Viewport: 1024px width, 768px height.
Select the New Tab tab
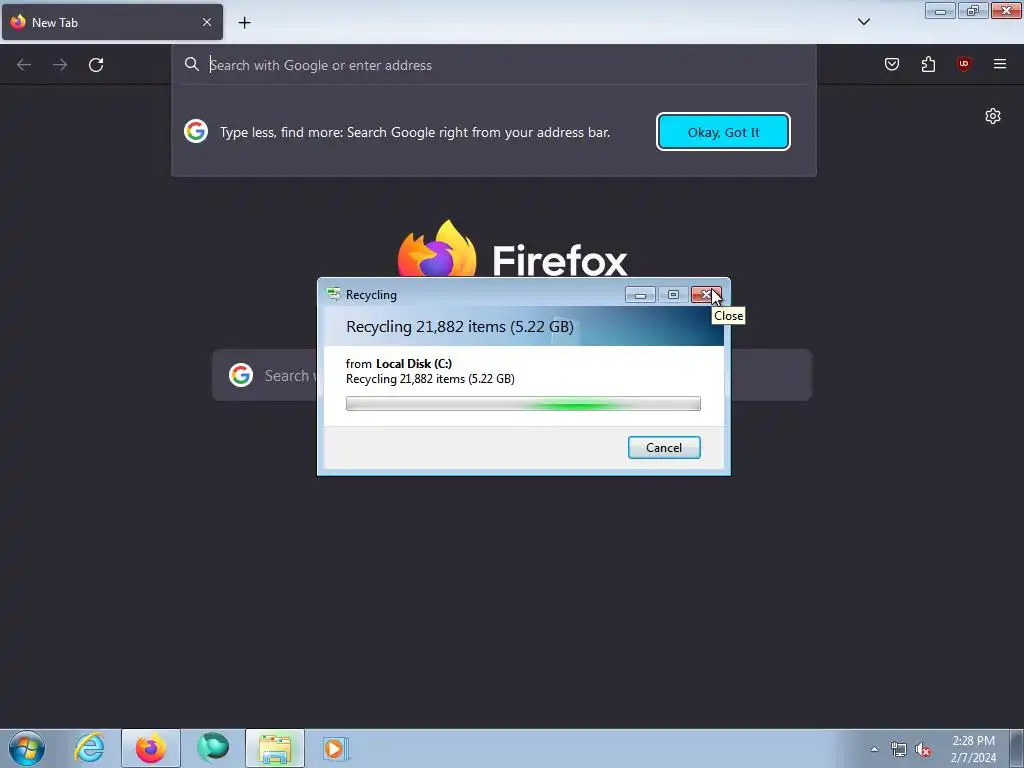[112, 22]
